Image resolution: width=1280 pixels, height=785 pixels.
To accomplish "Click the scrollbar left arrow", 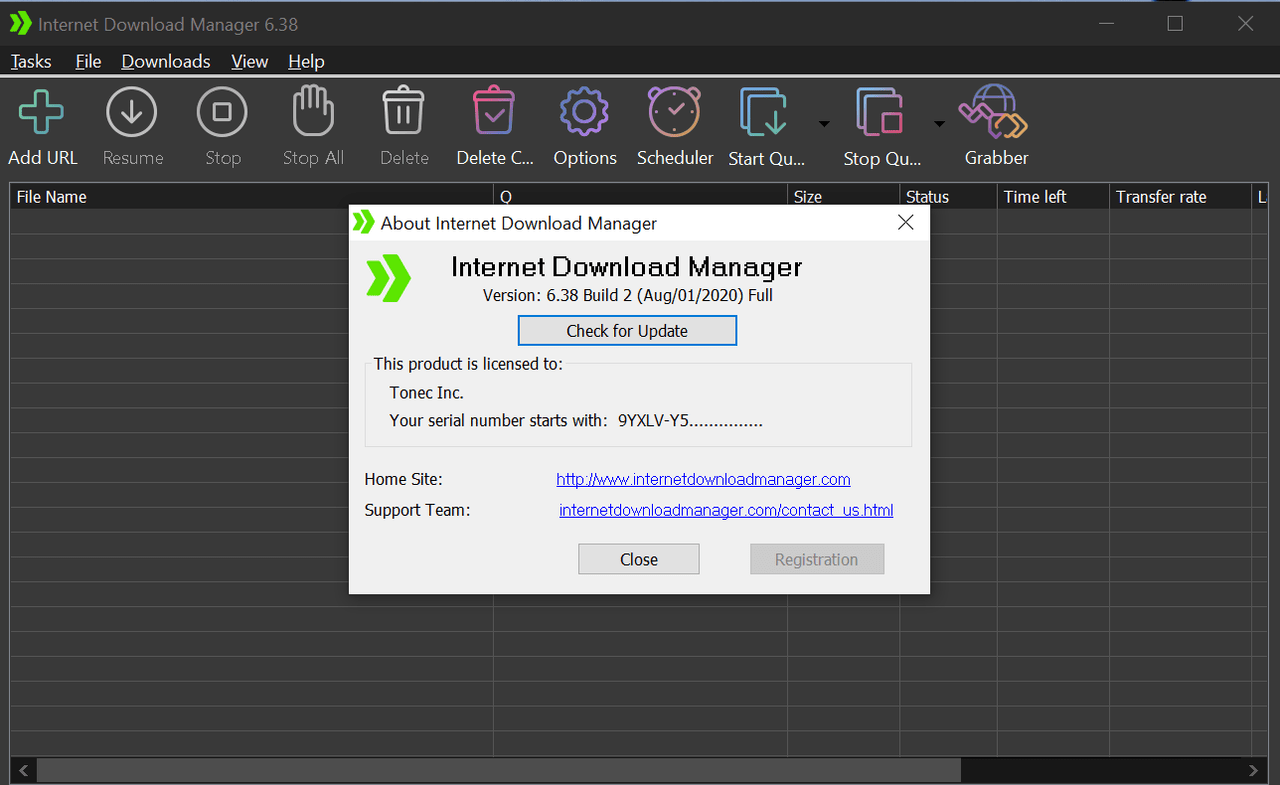I will pyautogui.click(x=24, y=770).
